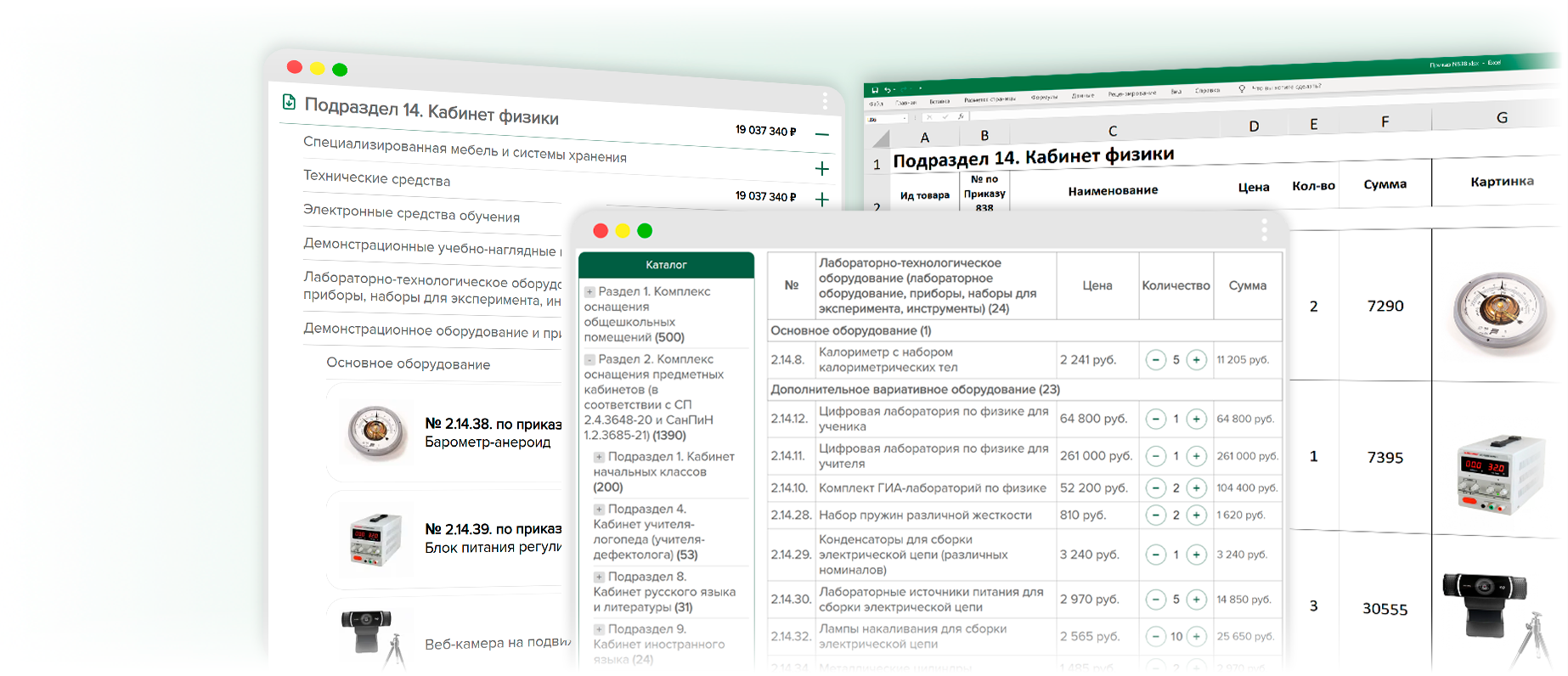Expand Подраздел 8 Кабинет русского языка
The image size is (1568, 676).
[599, 577]
